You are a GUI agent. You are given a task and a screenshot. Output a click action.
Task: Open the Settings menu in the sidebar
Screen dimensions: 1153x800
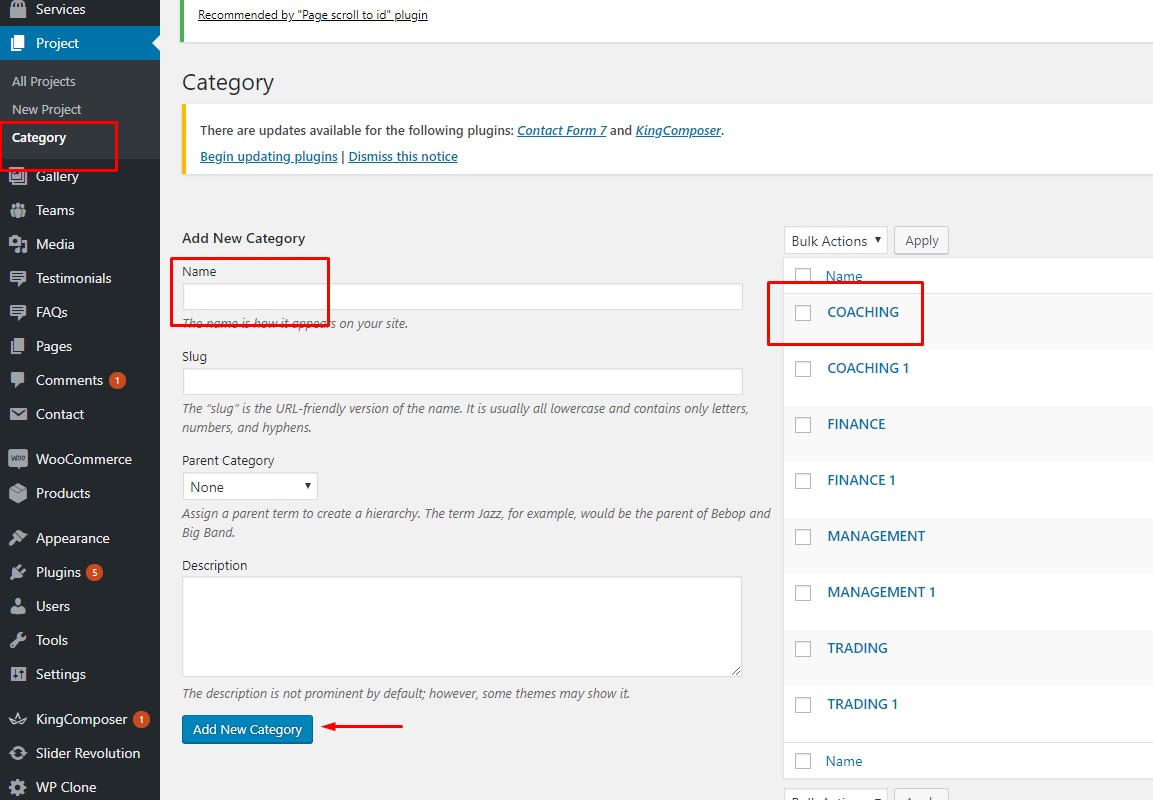pos(60,674)
